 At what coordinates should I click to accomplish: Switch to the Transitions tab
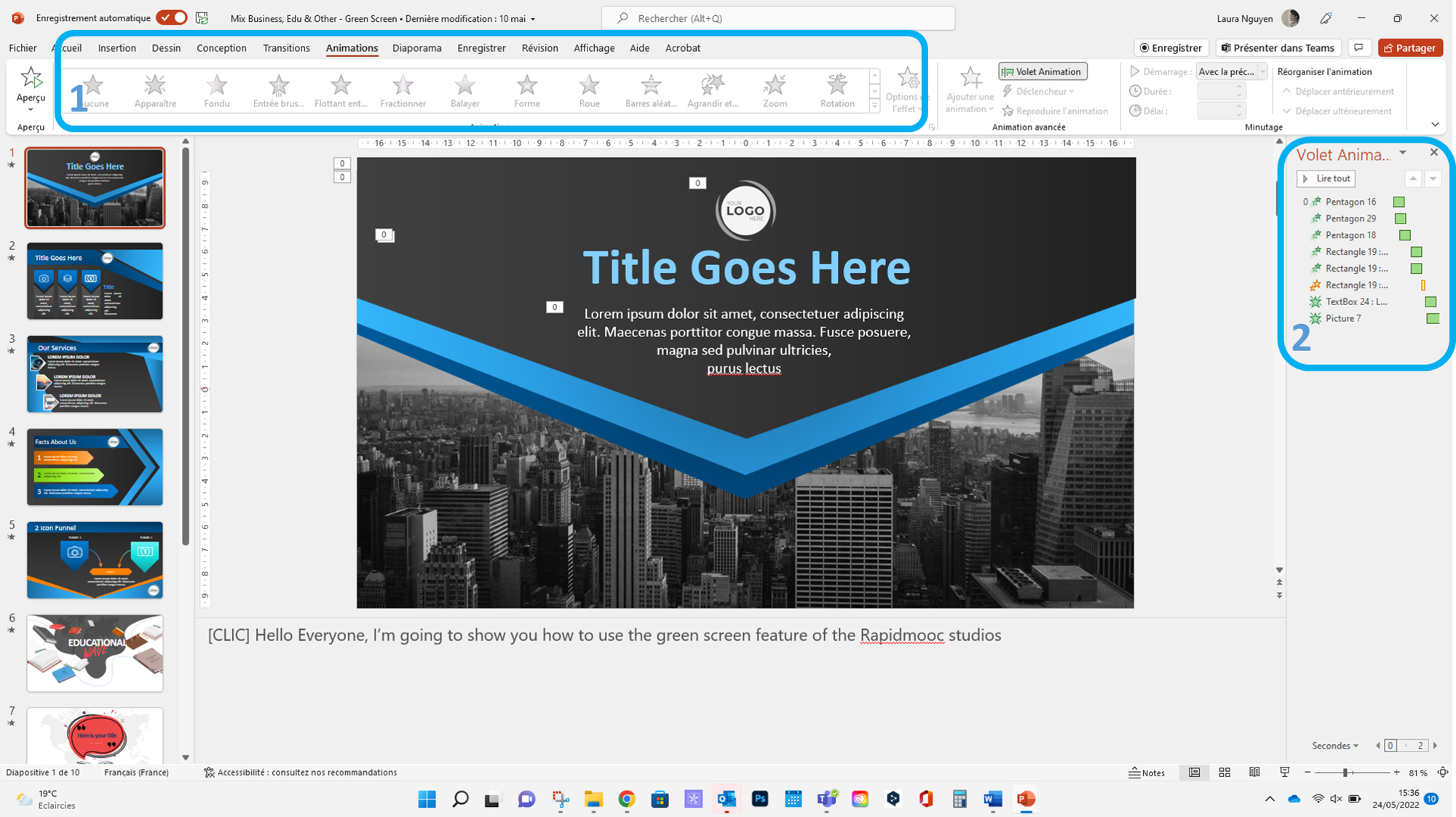tap(286, 47)
